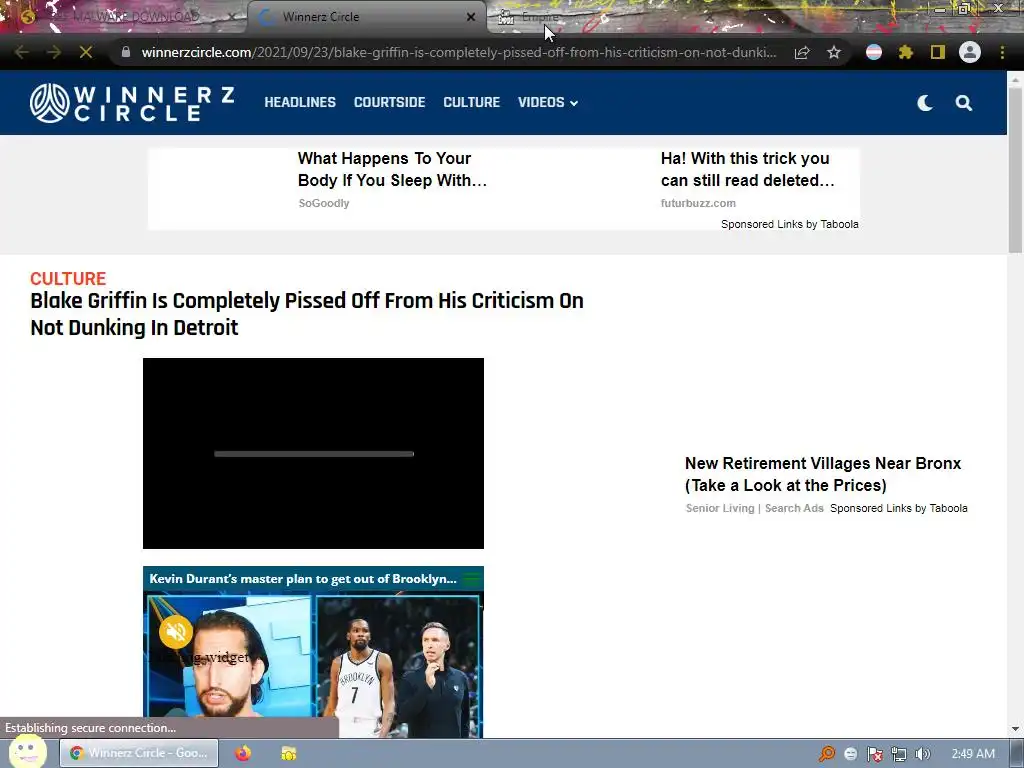Open the red CULTURE category link
This screenshot has height=768, width=1024.
click(x=68, y=278)
